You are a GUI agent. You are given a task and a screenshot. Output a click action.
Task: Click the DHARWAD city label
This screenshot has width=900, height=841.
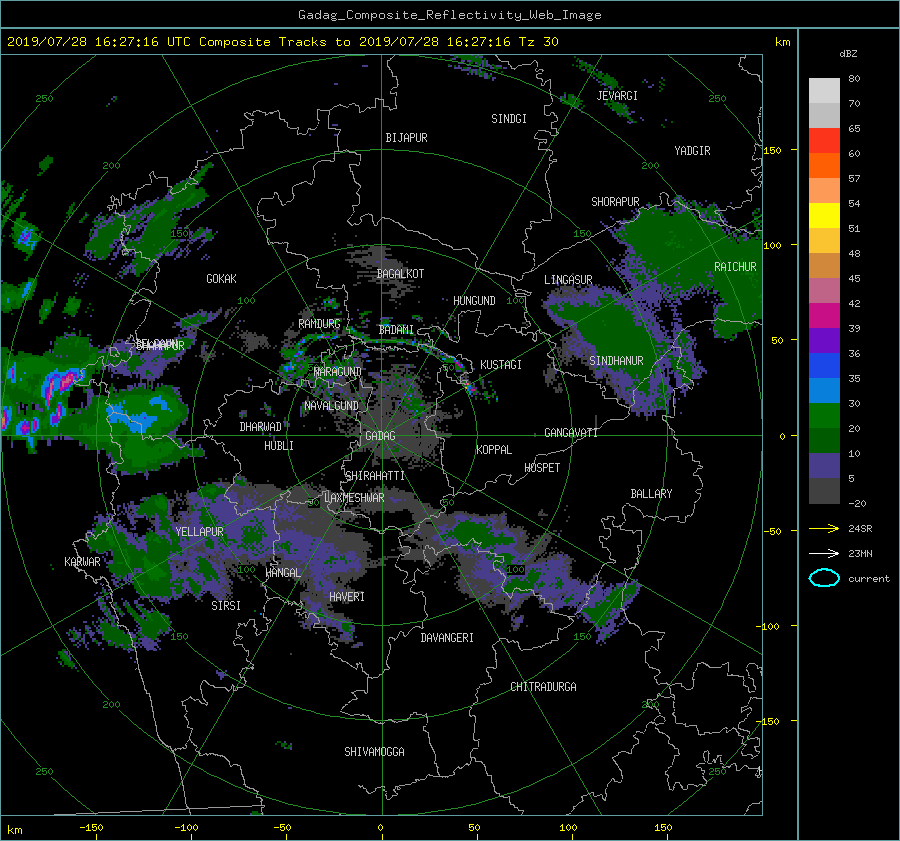260,427
